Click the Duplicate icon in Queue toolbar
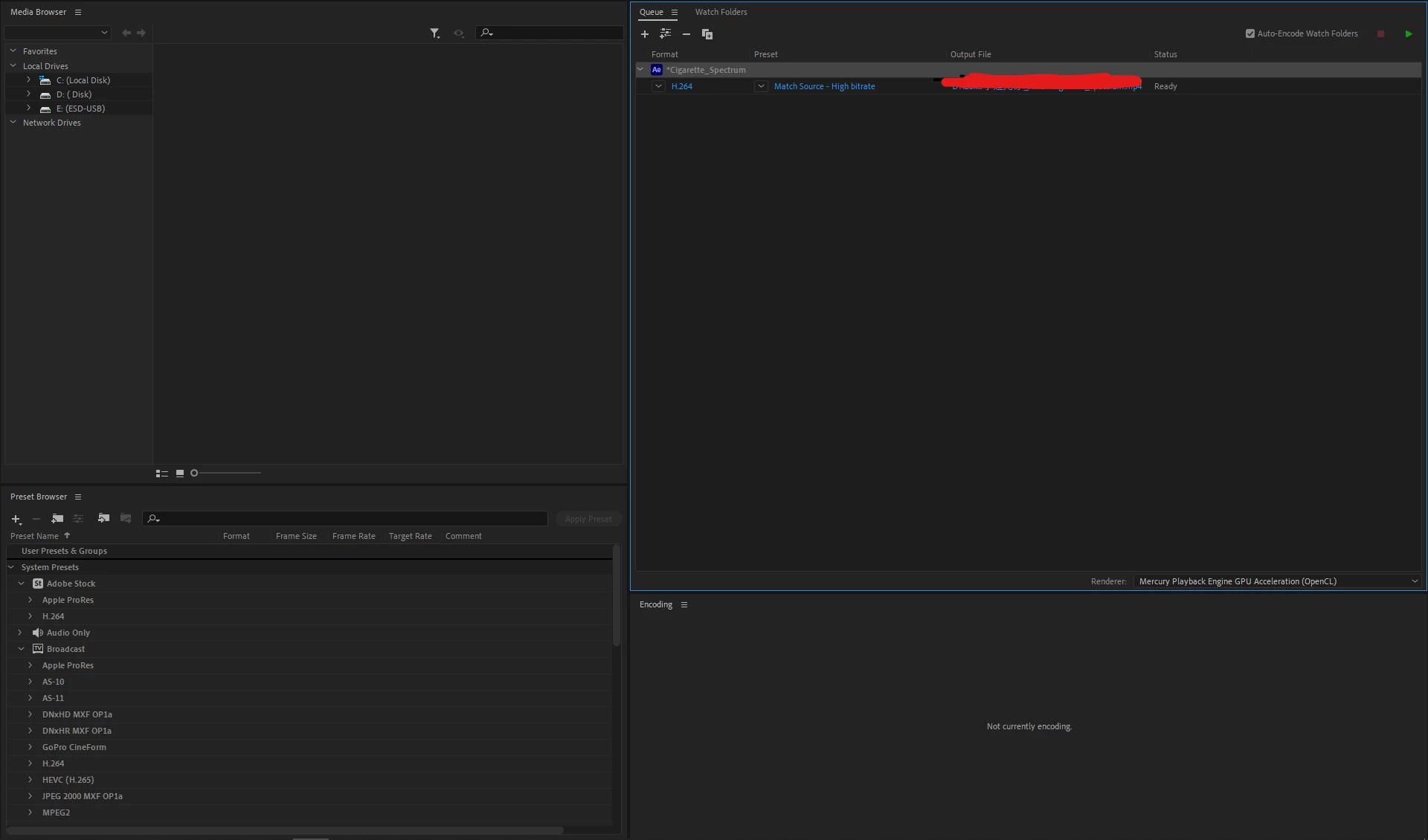This screenshot has height=840, width=1428. [707, 34]
